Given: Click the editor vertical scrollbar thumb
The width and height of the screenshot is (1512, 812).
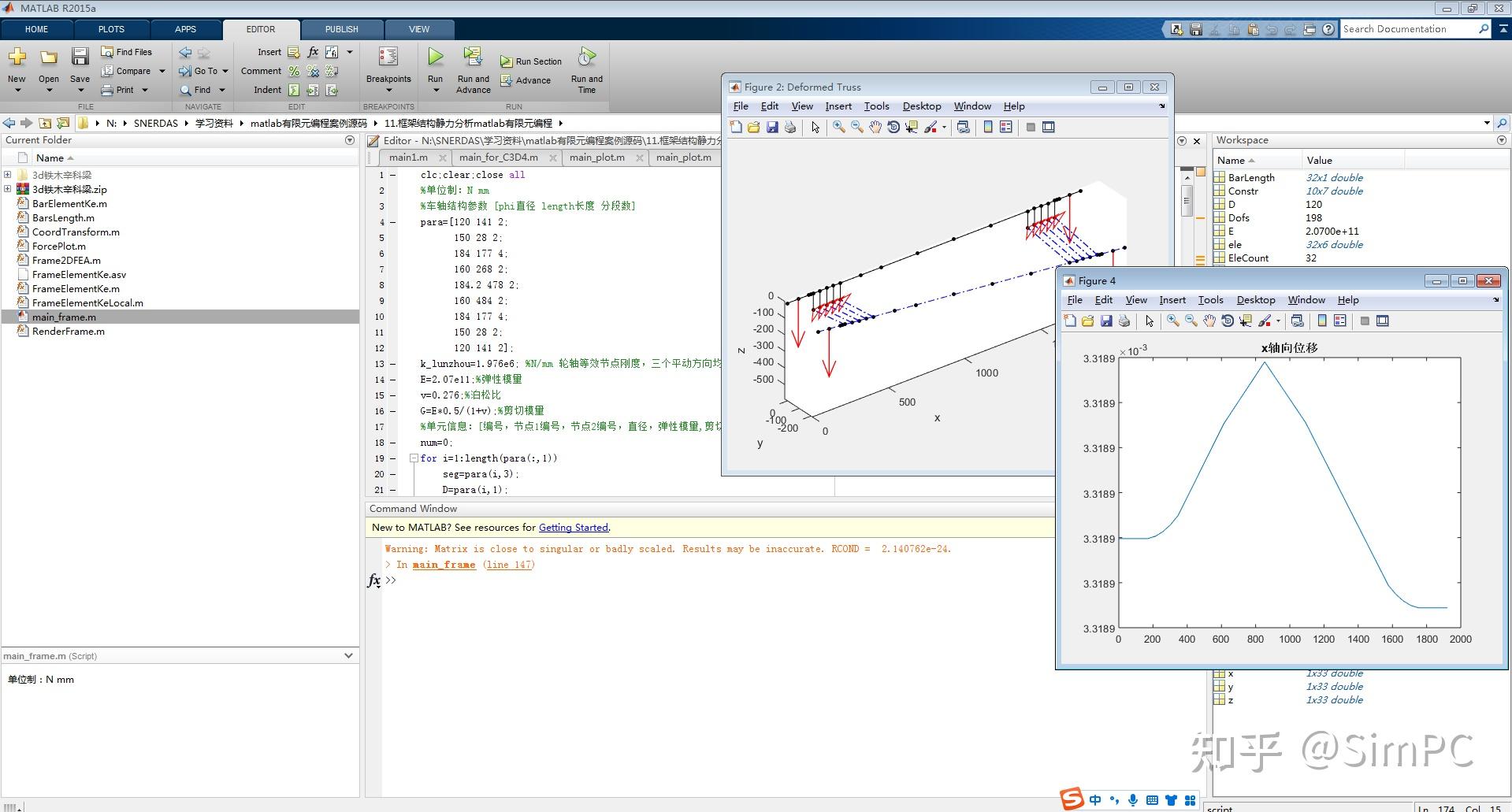Looking at the screenshot, I should pos(1187,200).
